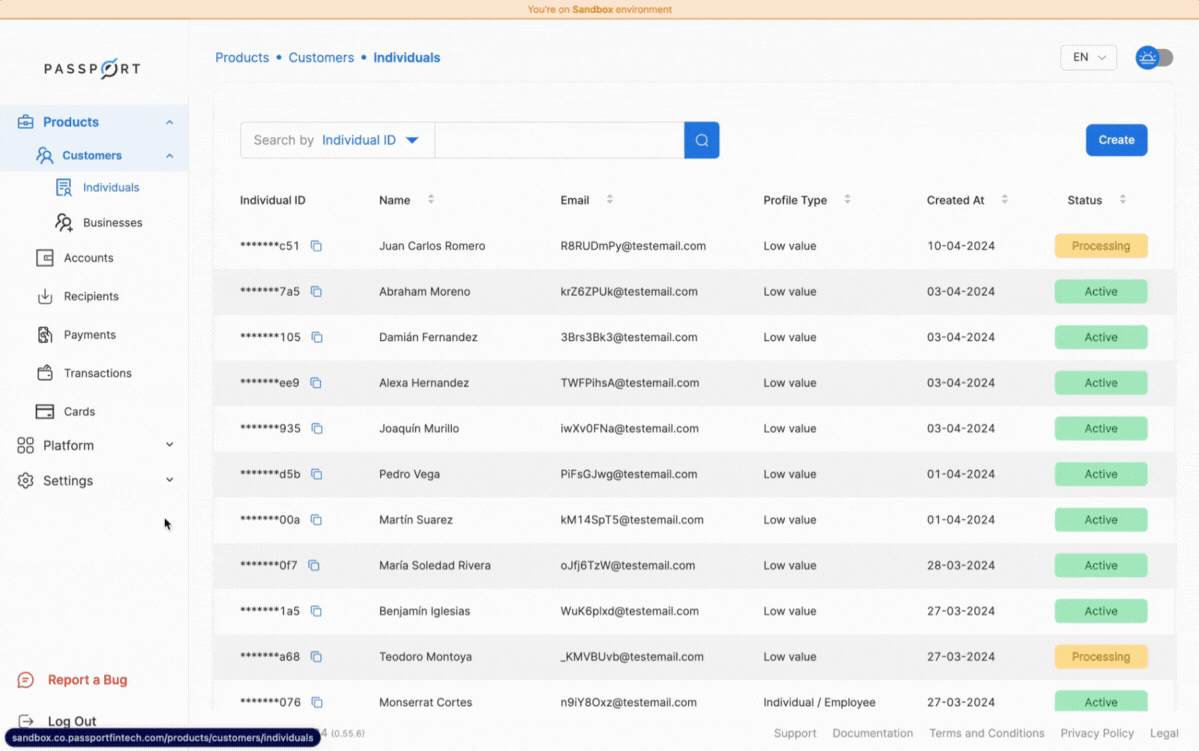The height and width of the screenshot is (751, 1199).
Task: Collapse the Customers submenu chevron
Action: point(169,156)
